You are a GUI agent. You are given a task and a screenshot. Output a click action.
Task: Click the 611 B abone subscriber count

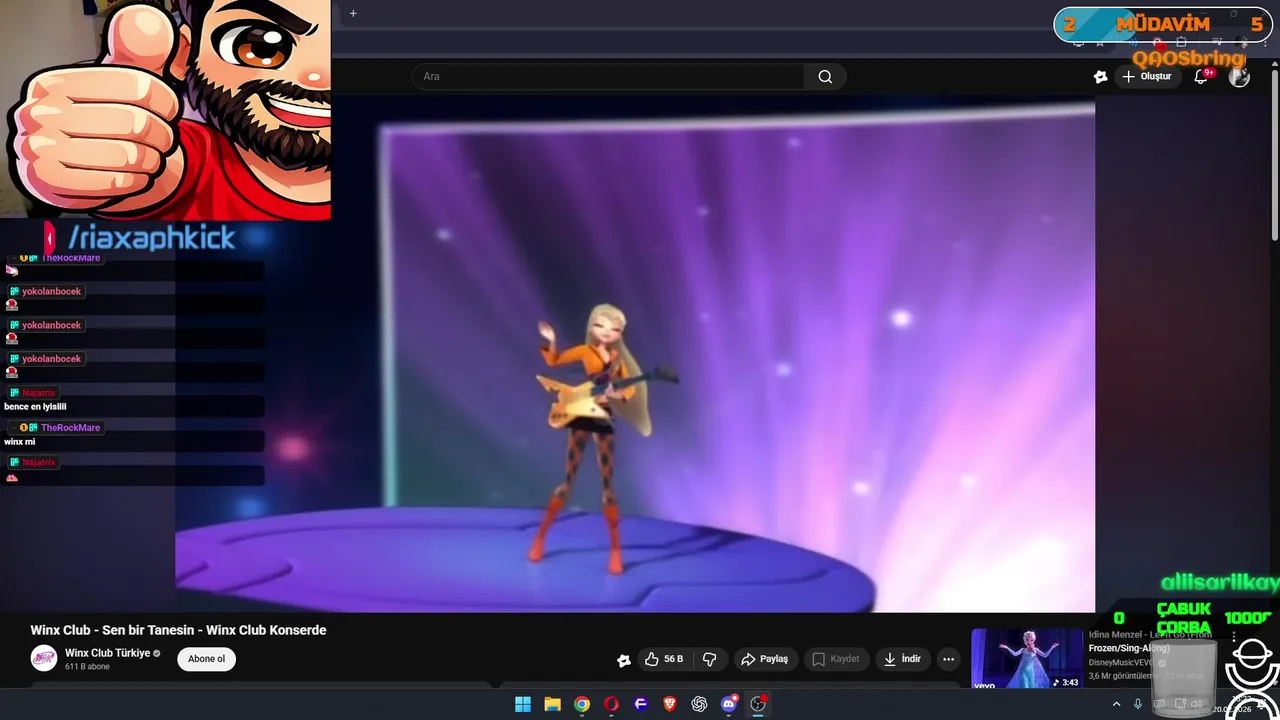point(87,667)
